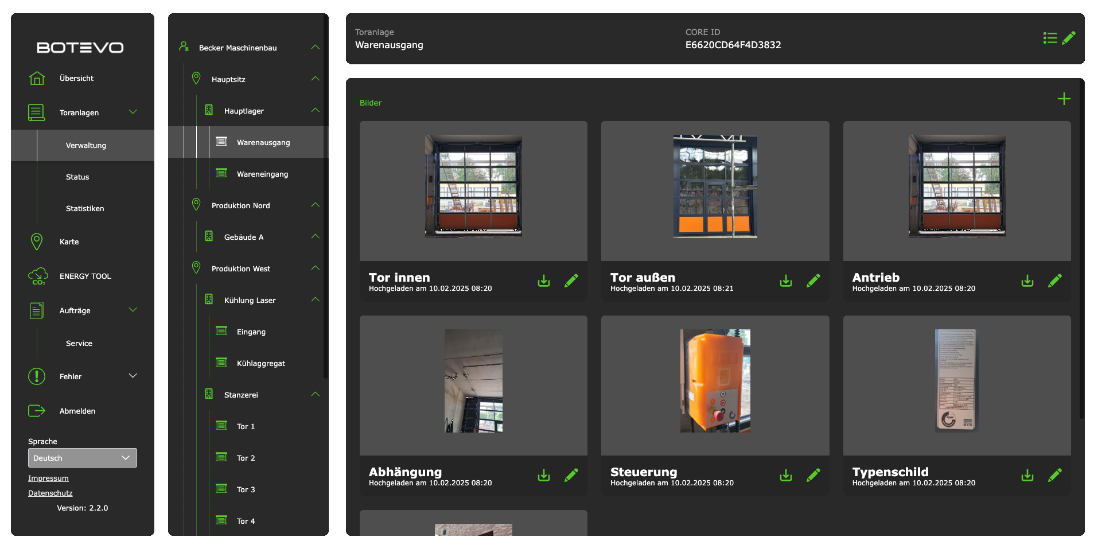The image size is (1094, 545).
Task: Edit the Toranlage with header pencil icon
Action: 1069,38
